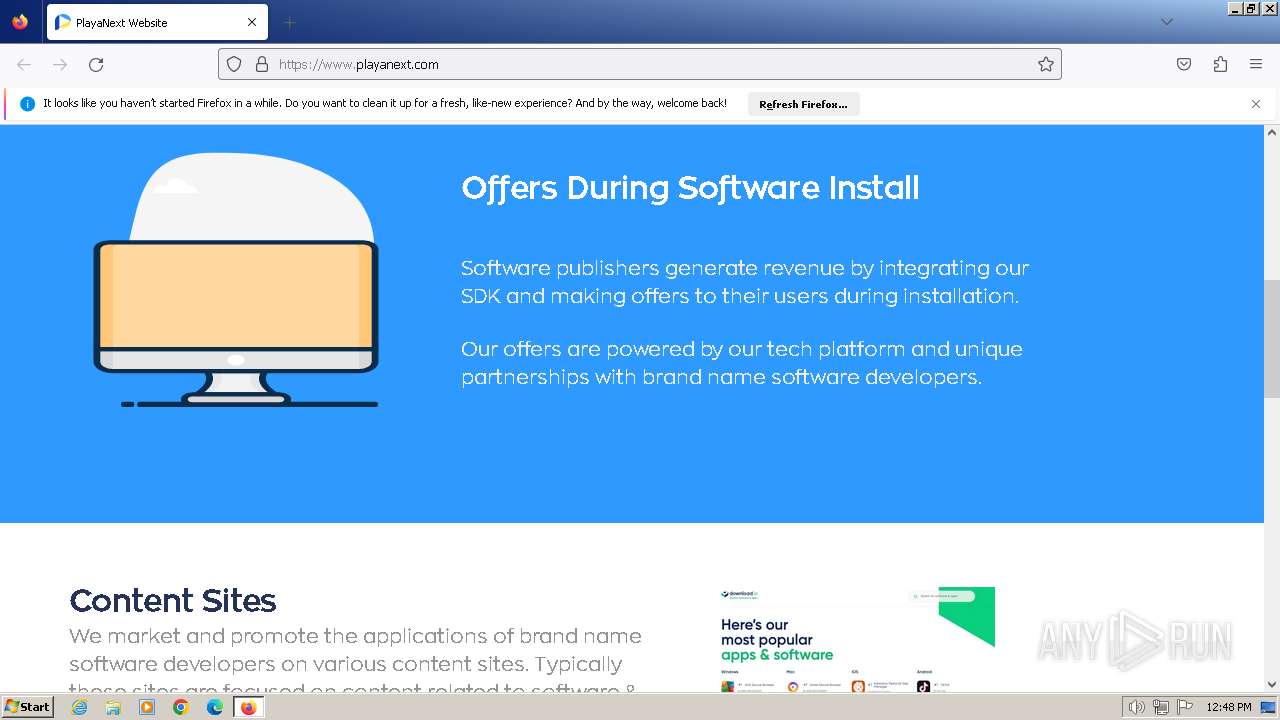This screenshot has height=720, width=1280.
Task: Click the Offers During Software Install heading
Action: pos(690,188)
